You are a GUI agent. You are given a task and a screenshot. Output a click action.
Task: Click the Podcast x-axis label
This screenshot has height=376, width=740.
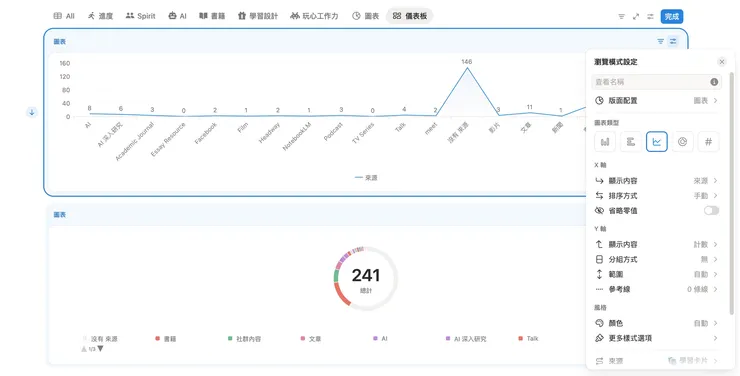coord(333,132)
